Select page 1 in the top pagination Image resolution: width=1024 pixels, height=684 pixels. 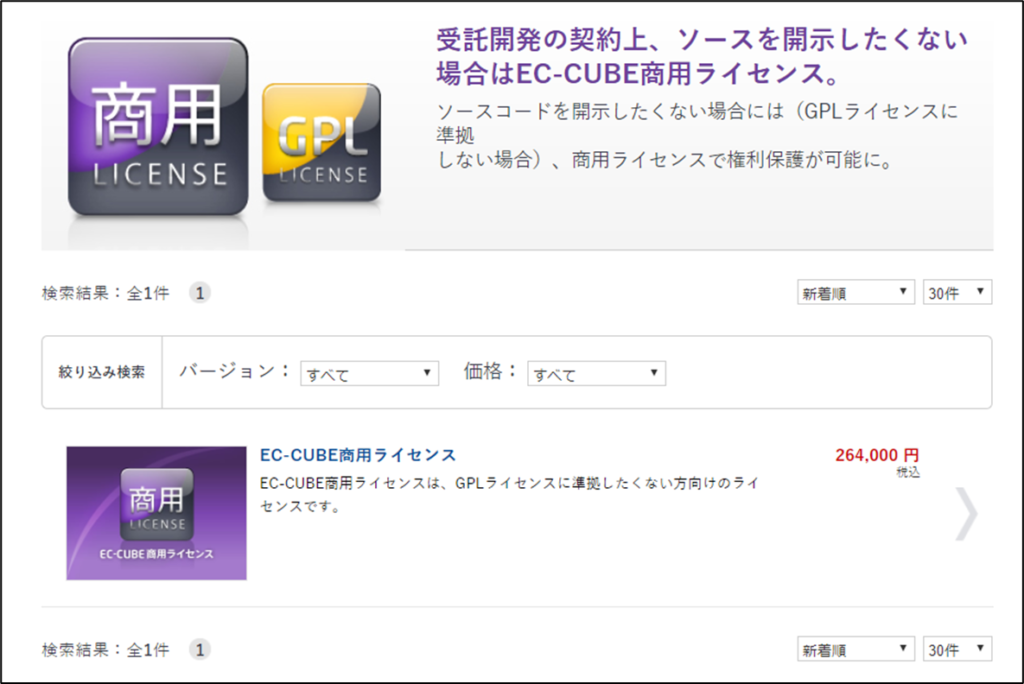[x=200, y=293]
